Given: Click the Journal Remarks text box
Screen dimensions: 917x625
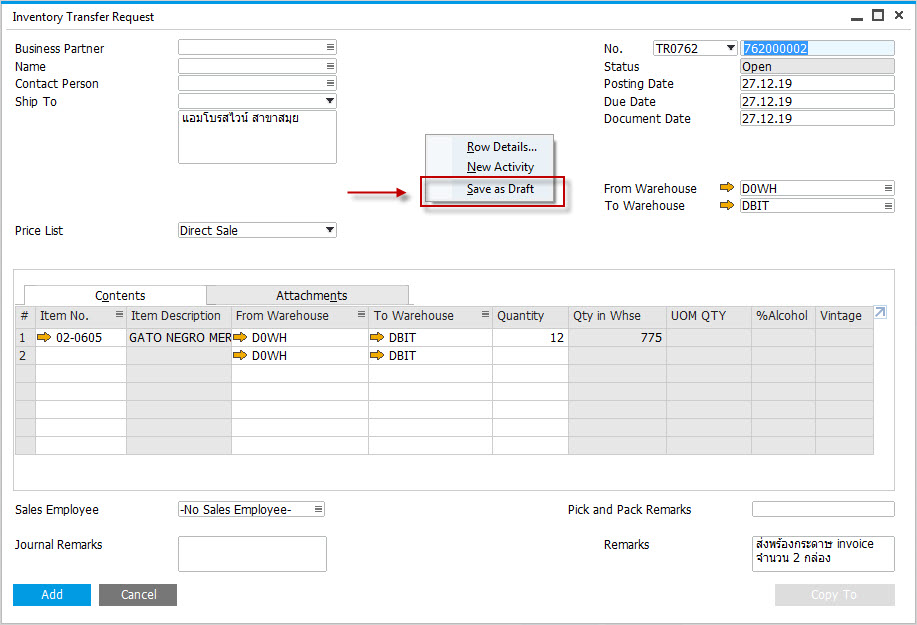Looking at the screenshot, I should tap(252, 554).
